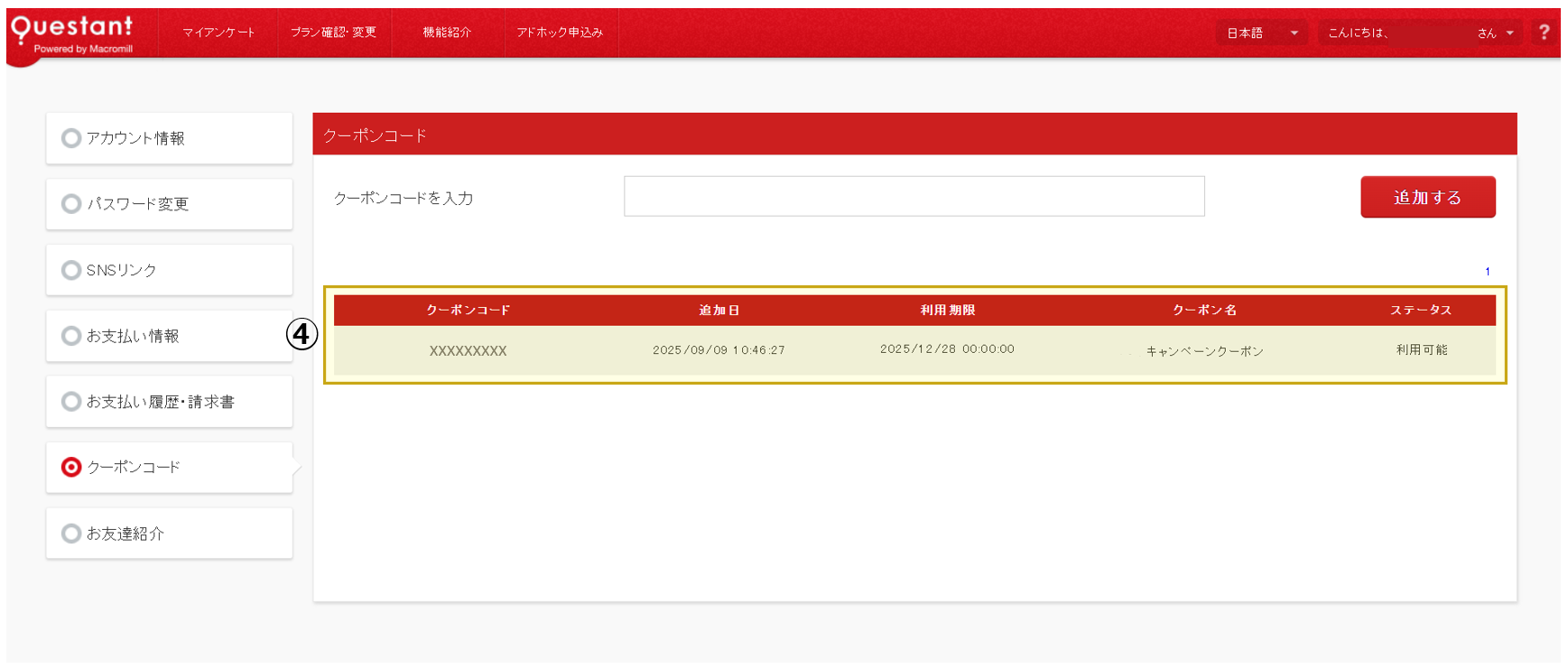The image size is (1568, 669).
Task: Select the アカウント情報 radio option
Action: (71, 138)
